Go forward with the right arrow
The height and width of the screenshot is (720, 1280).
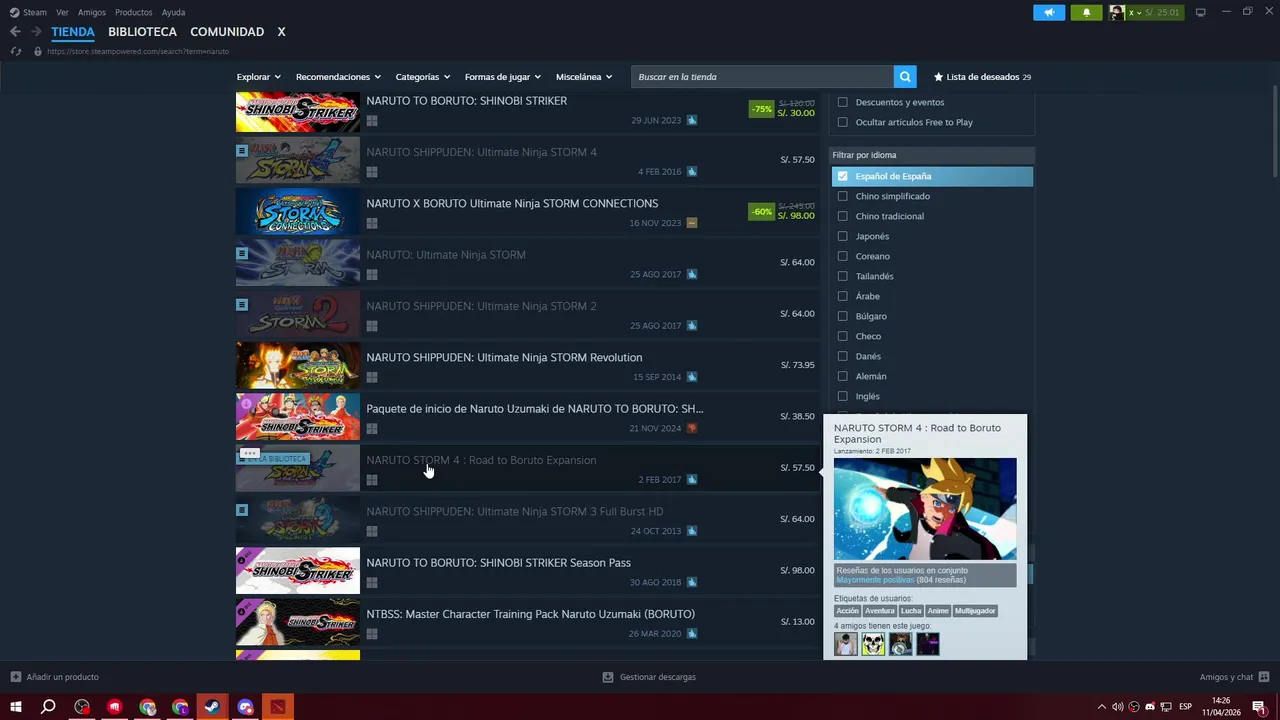click(36, 32)
